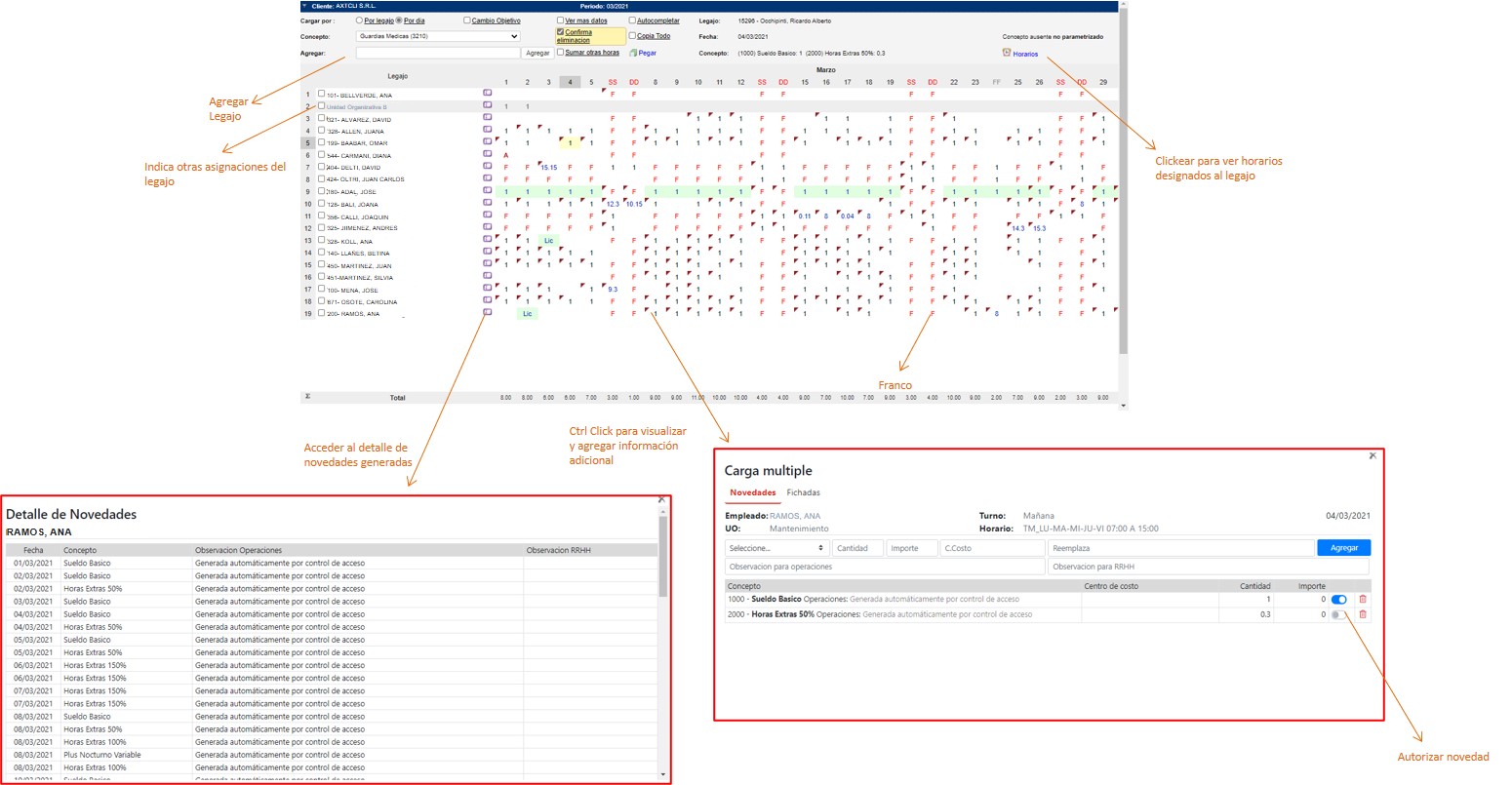The image size is (1512, 785).
Task: Open novelty detail icon for RAMOS, ANA
Action: 488,312
